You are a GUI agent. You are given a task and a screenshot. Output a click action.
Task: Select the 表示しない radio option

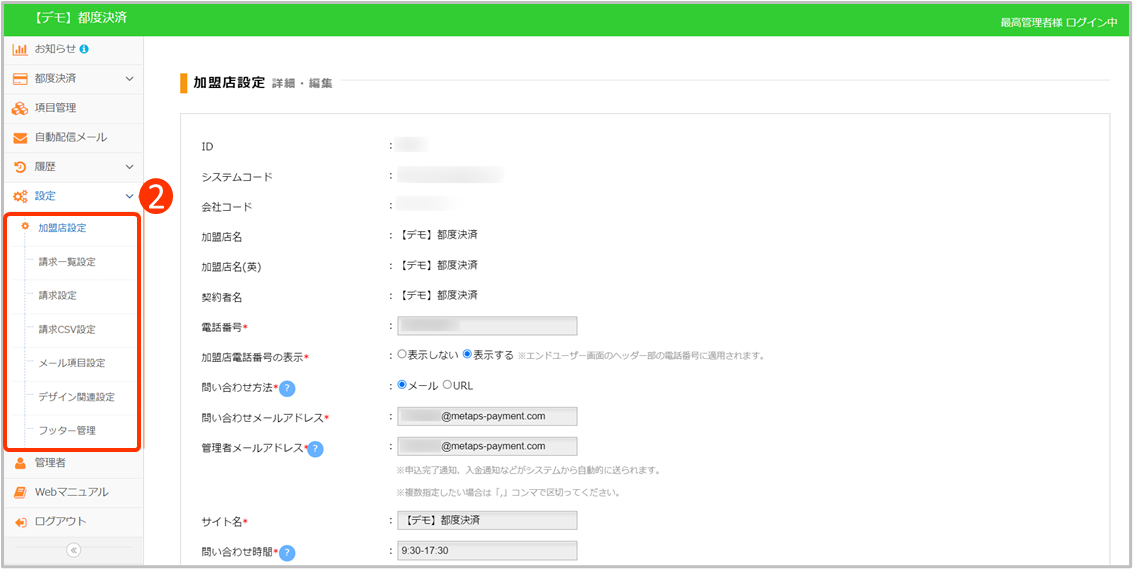[x=402, y=354]
